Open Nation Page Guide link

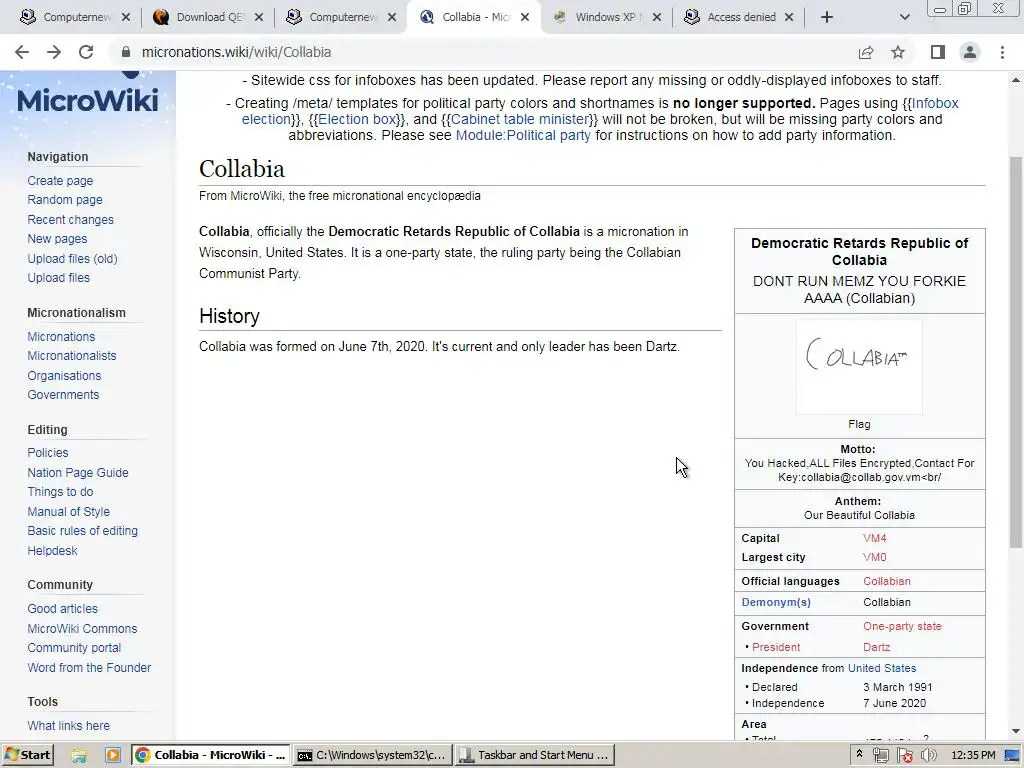point(78,473)
